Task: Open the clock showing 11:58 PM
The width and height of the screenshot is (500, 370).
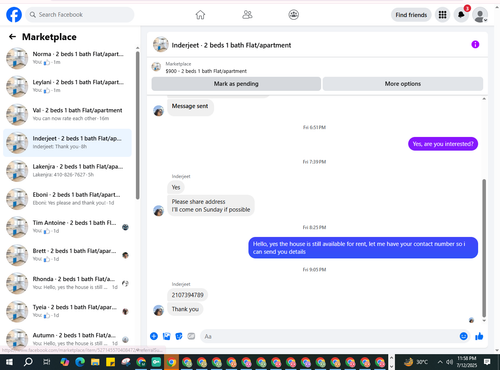Action: click(467, 362)
